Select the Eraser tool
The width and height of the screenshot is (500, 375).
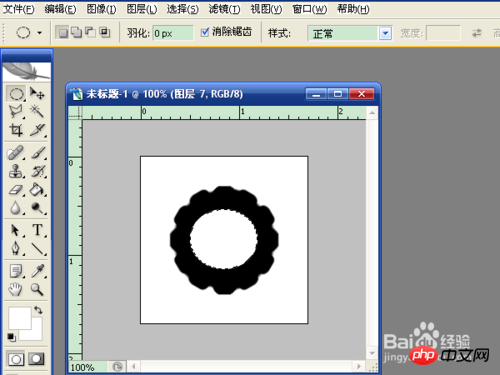click(x=16, y=190)
